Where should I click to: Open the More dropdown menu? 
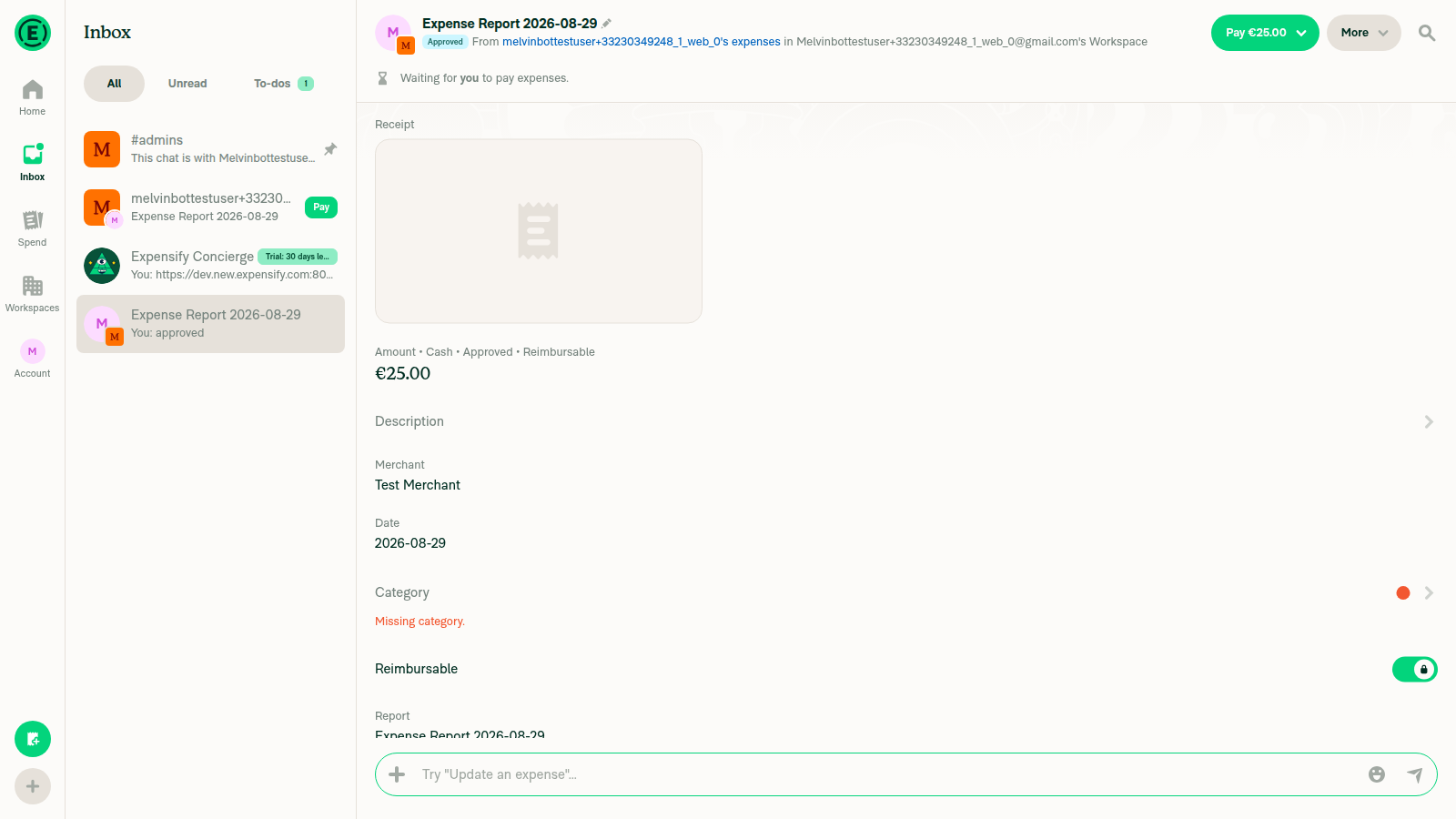point(1364,33)
